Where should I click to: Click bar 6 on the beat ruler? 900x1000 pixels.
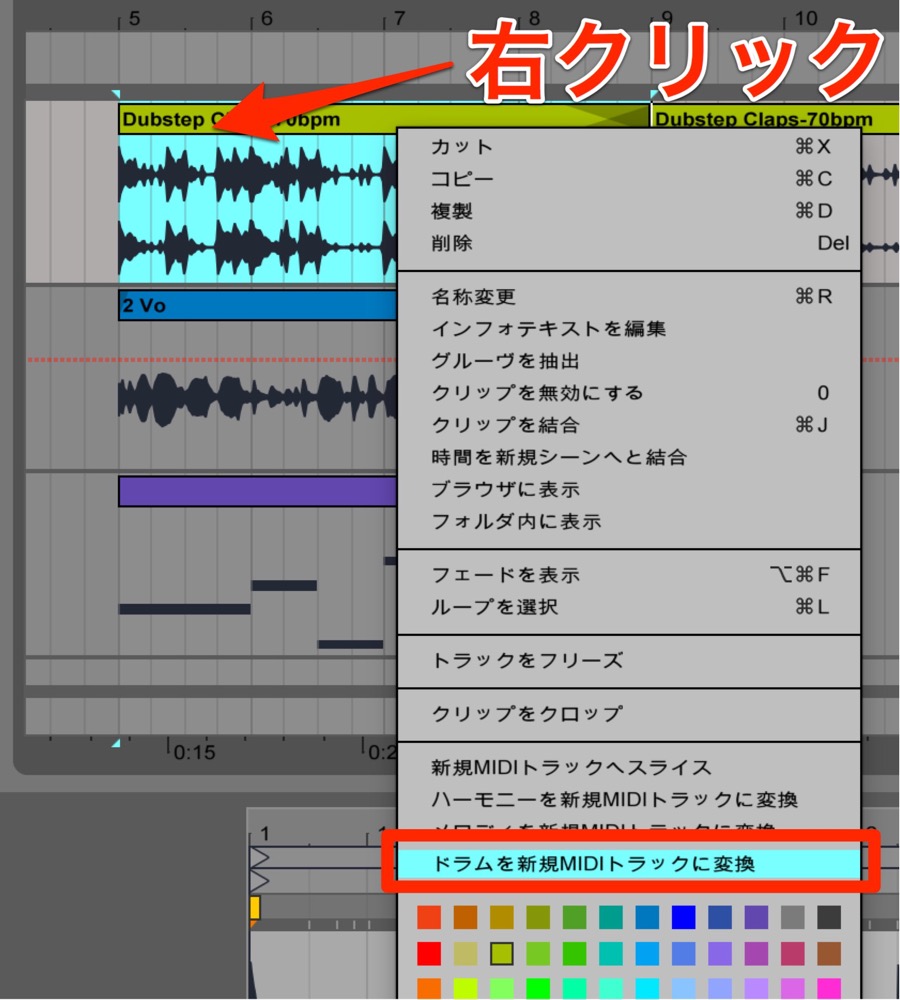tap(266, 18)
